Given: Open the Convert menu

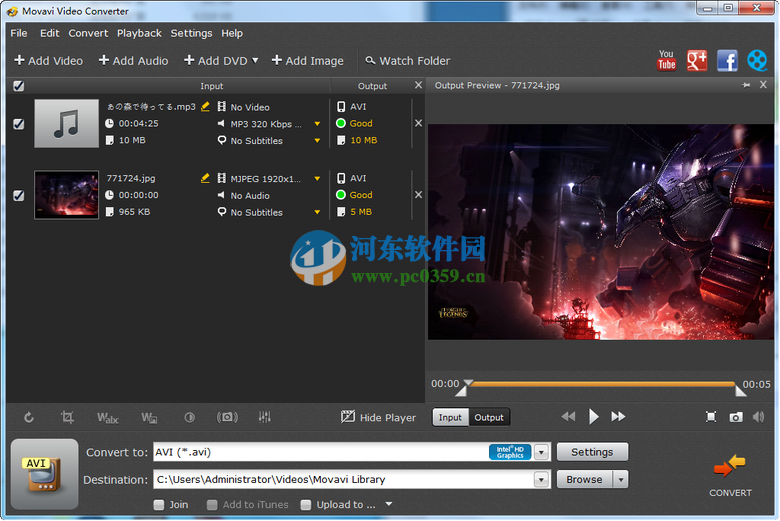Looking at the screenshot, I should click(x=88, y=33).
